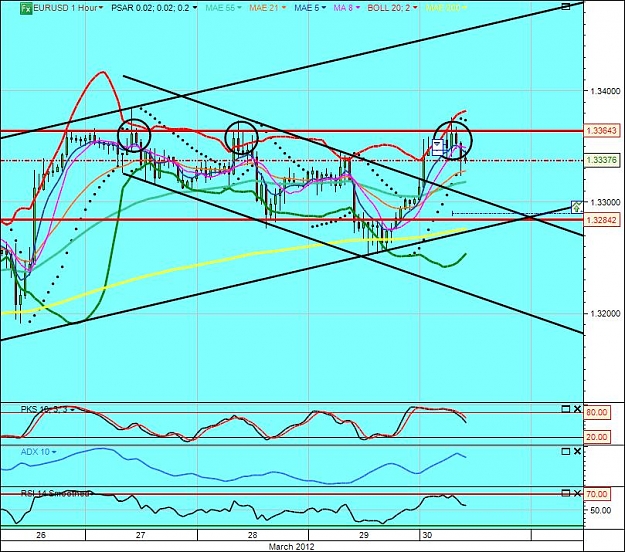The height and width of the screenshot is (552, 625).
Task: Close the RSI 14 Smoothed panel
Action: coord(577,493)
